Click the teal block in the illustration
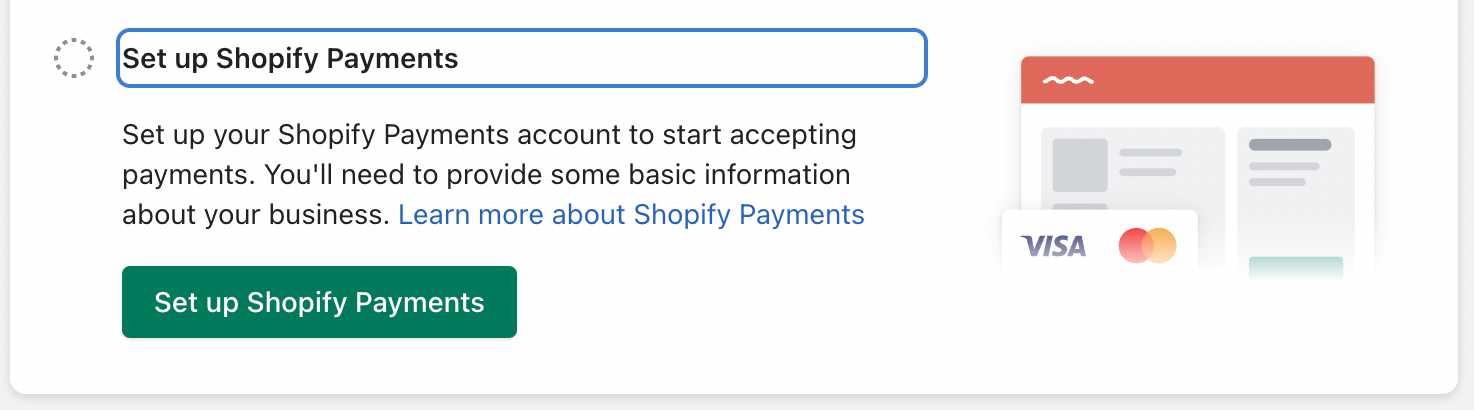The image size is (1474, 410). [x=1296, y=268]
